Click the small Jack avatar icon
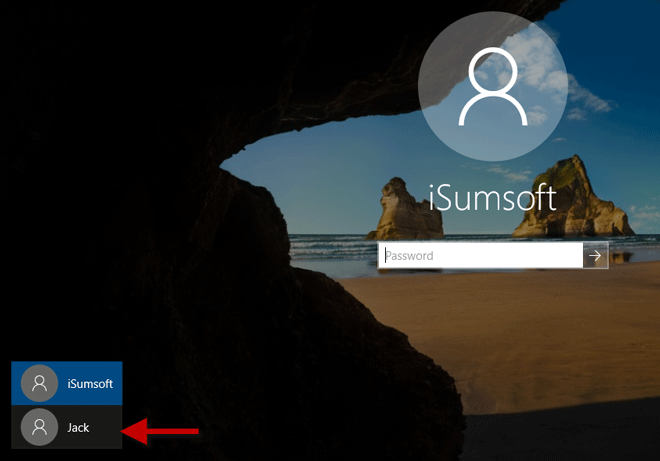 pos(39,427)
